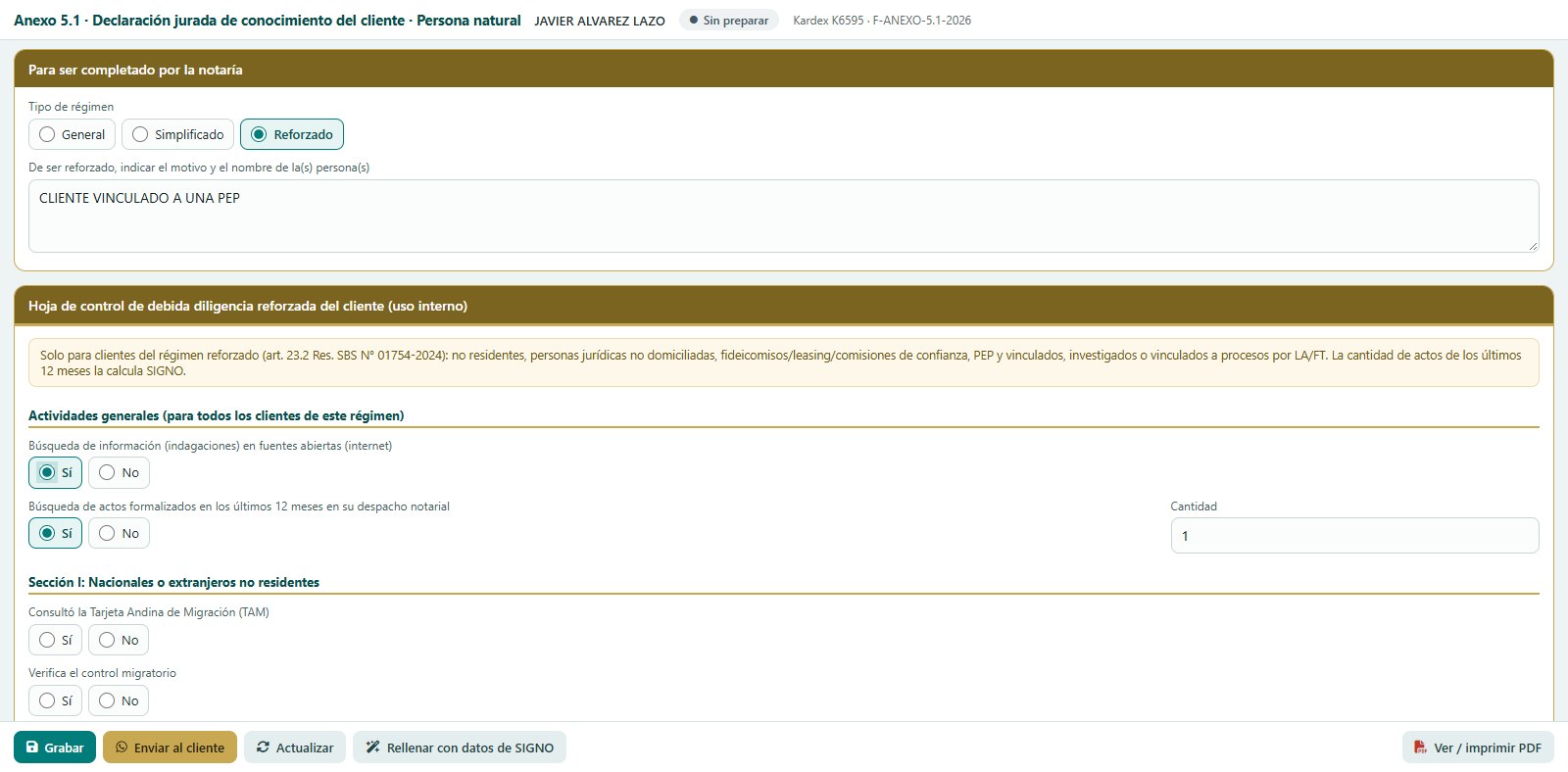The image size is (1568, 772).
Task: Click the Kardex K6595 reference text
Action: (882, 21)
